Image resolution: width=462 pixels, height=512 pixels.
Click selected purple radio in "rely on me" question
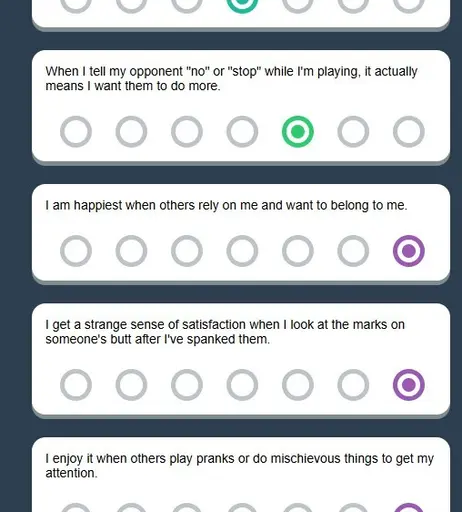(409, 251)
